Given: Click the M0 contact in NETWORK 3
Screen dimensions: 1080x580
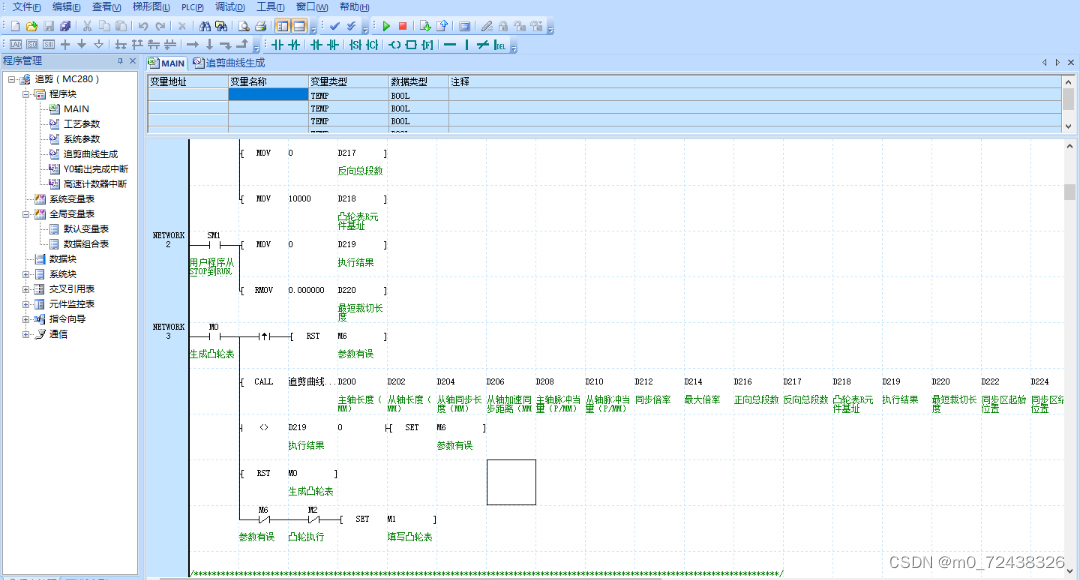Looking at the screenshot, I should (214, 336).
